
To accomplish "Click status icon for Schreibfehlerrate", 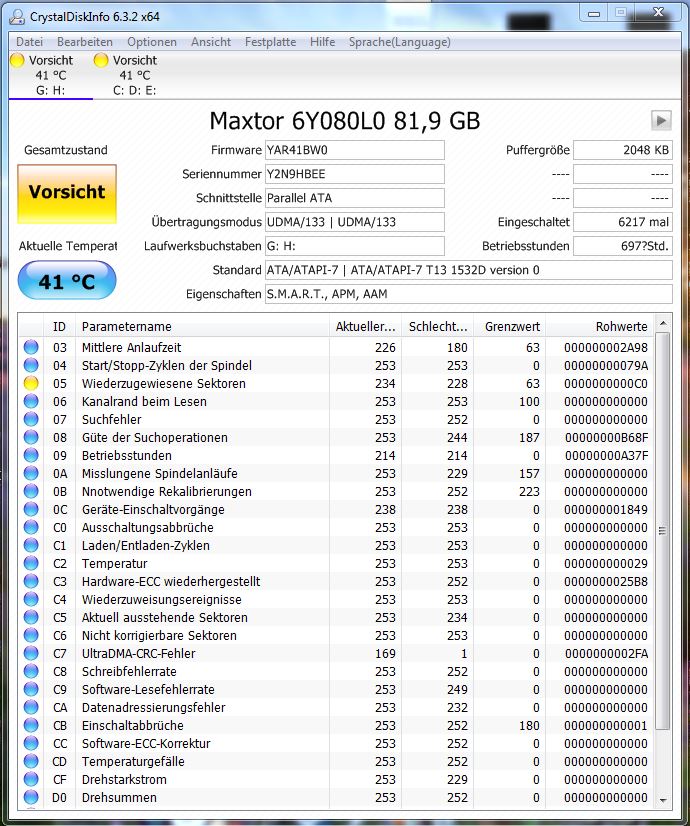I will click(x=32, y=671).
